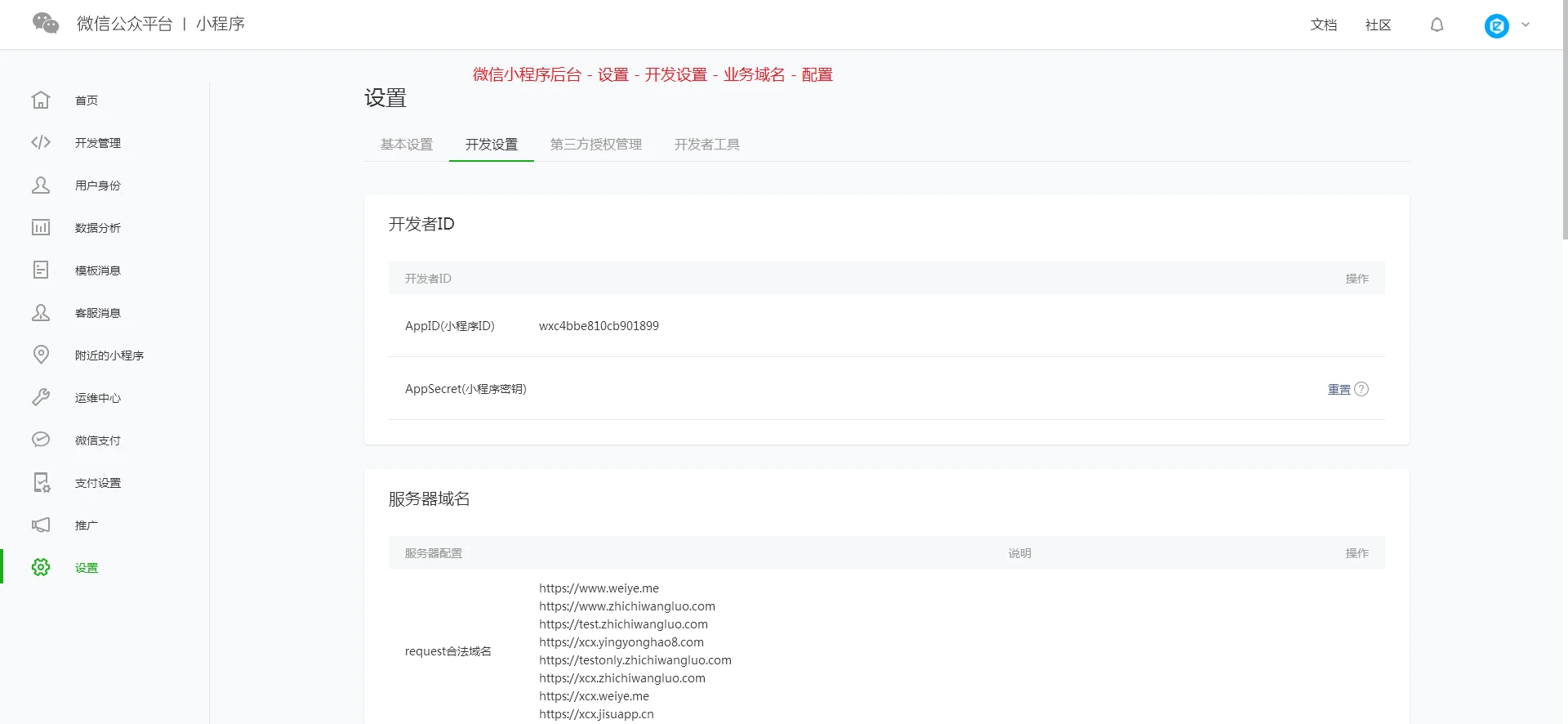Click the 附近的小程序 location pin icon
Screen dimensions: 1568x724
coord(41,355)
